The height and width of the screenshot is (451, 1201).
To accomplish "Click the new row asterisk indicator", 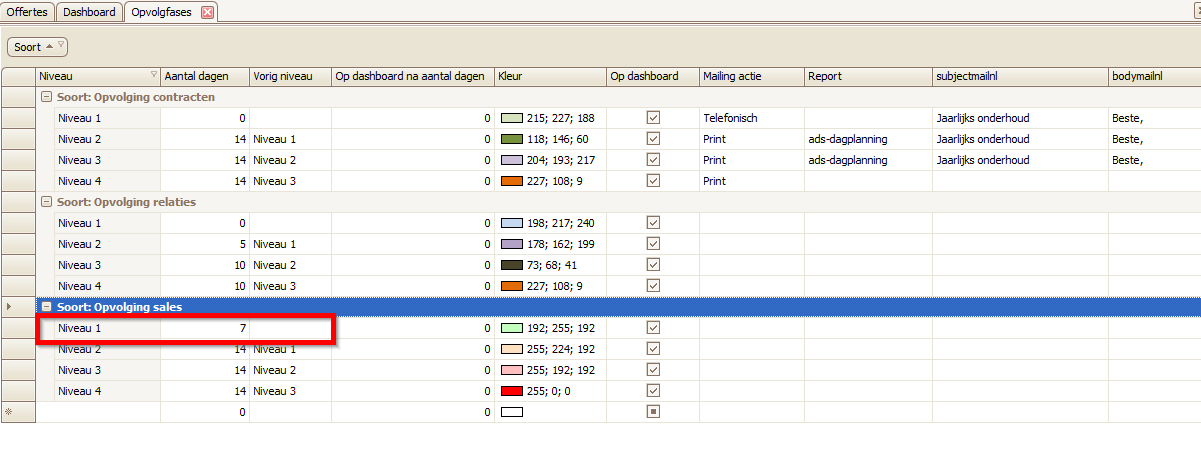I will (x=9, y=412).
